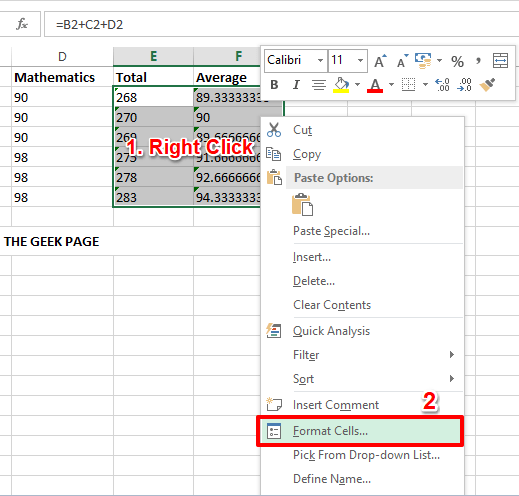Screen dimensions: 519x496
Task: Choose Insert Comment menu entry
Action: pos(362,405)
